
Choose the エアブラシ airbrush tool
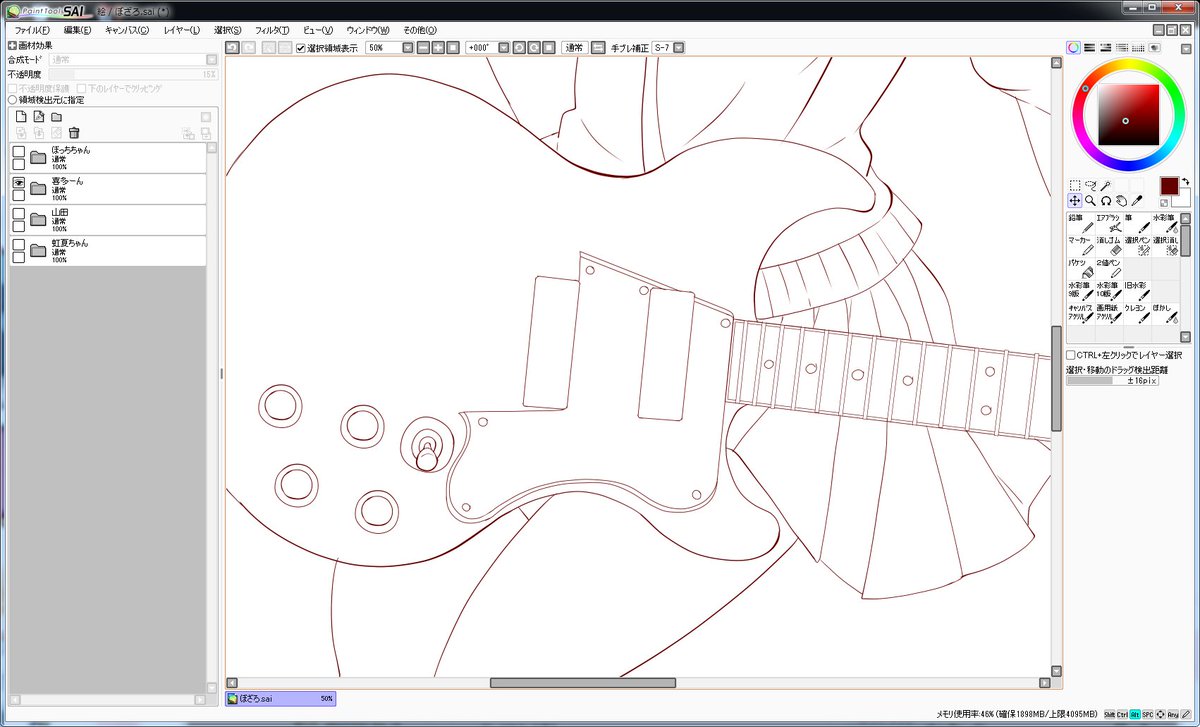1108,223
